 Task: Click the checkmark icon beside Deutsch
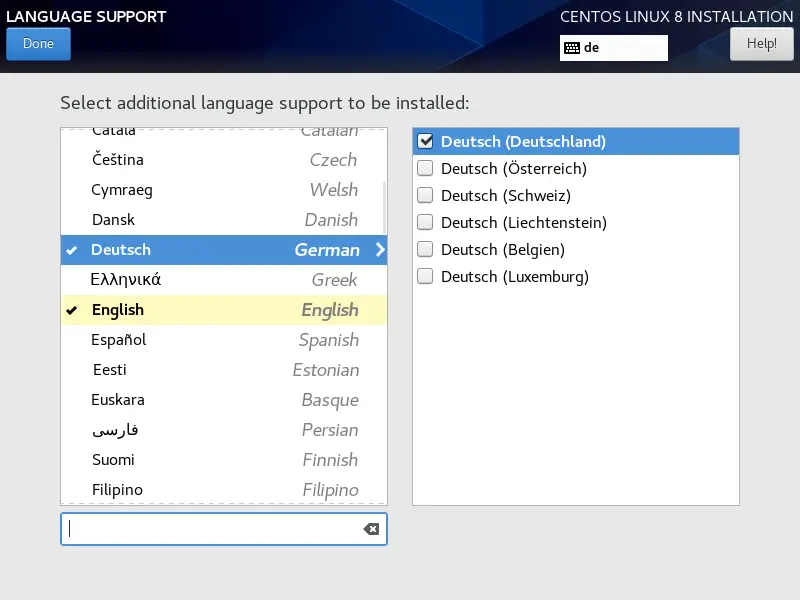click(72, 250)
